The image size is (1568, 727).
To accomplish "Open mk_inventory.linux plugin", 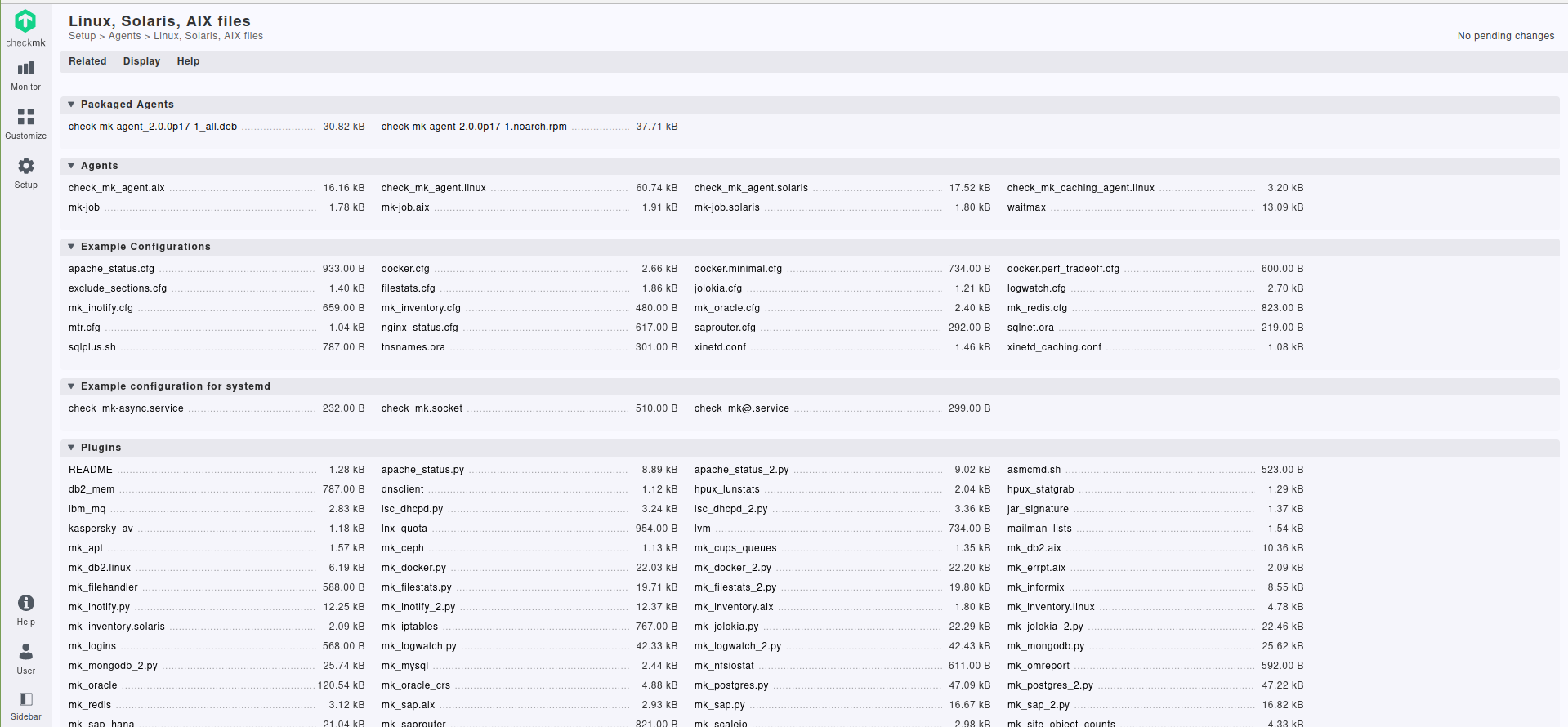I will pyautogui.click(x=1051, y=607).
